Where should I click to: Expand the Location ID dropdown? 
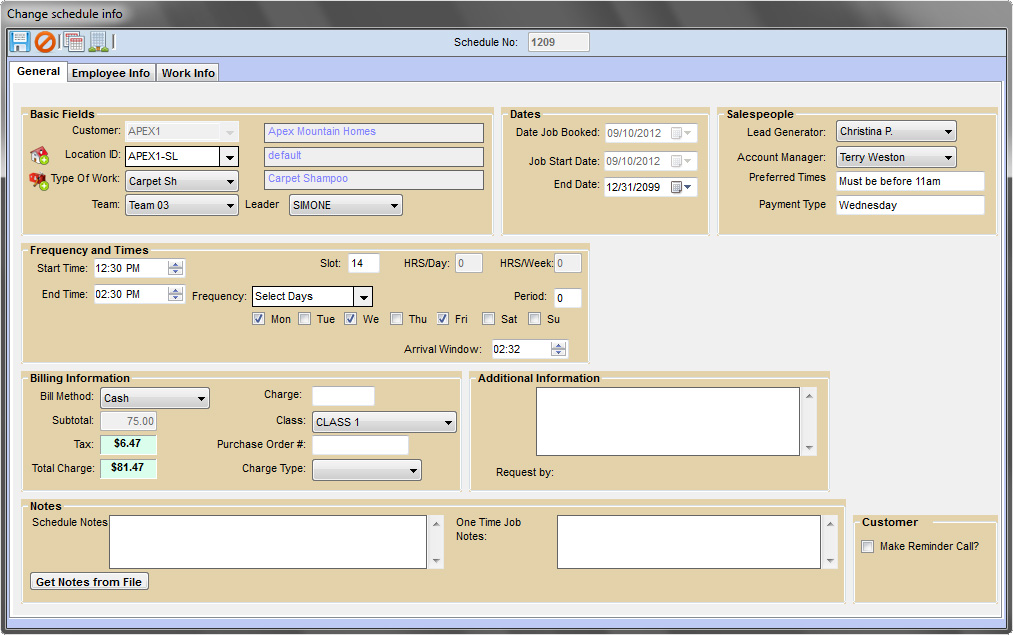pyautogui.click(x=229, y=156)
